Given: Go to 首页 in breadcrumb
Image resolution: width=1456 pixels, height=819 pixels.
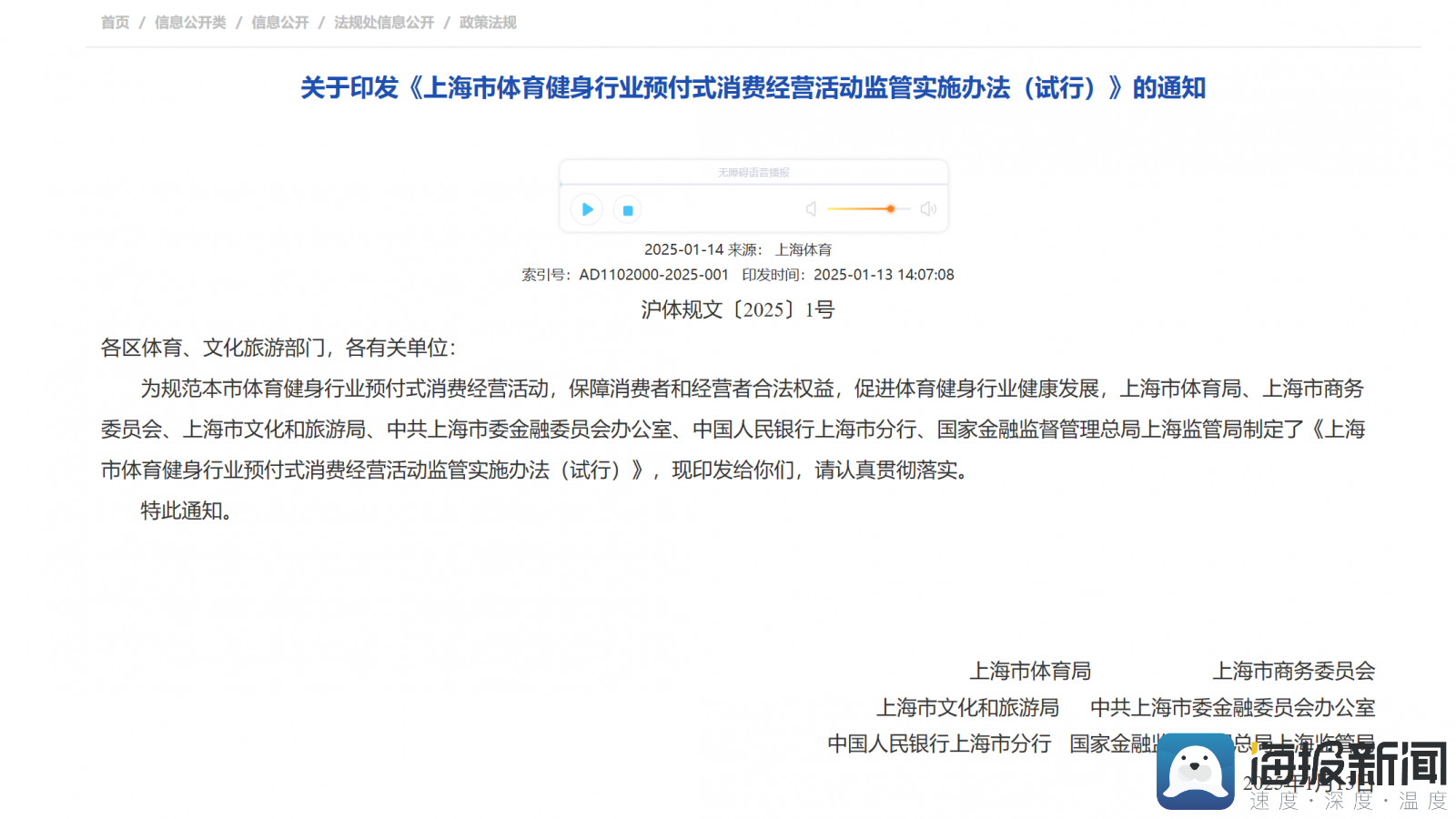Looking at the screenshot, I should point(115,23).
